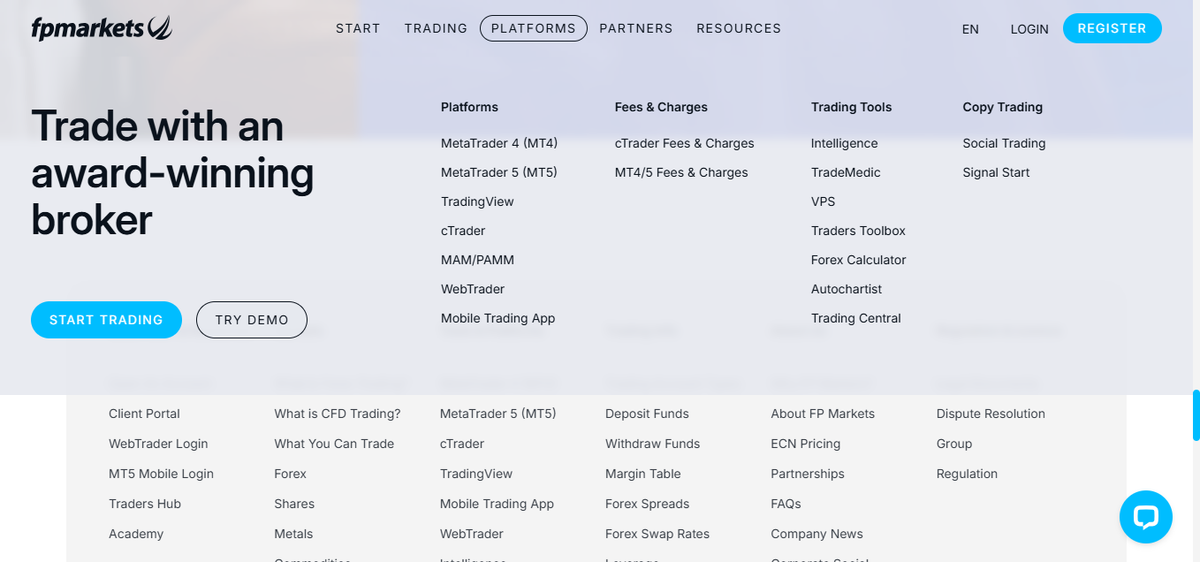Open Margin Table link
Viewport: 1200px width, 562px height.
(643, 473)
